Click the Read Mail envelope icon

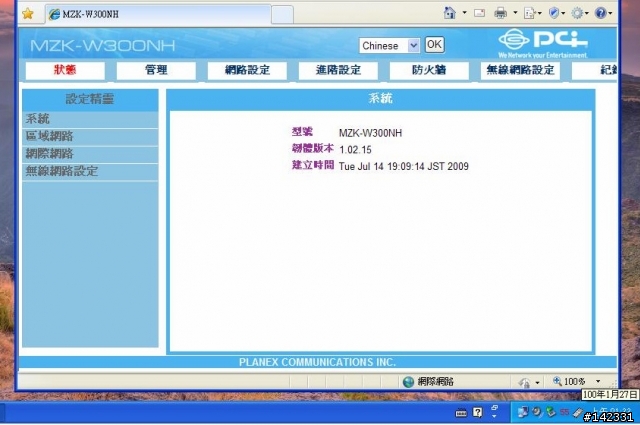(480, 13)
